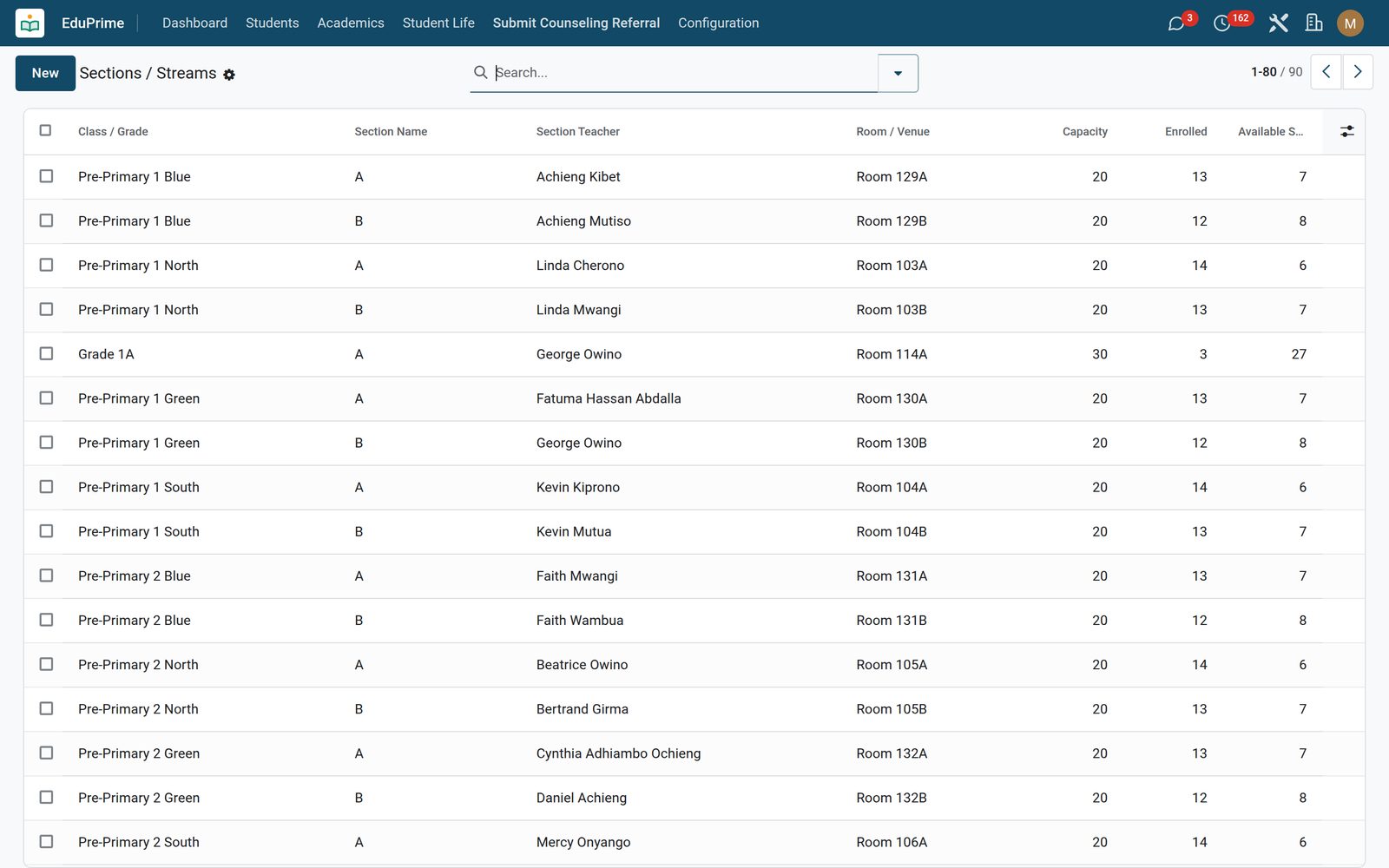The width and height of the screenshot is (1389, 868).
Task: Open the messages chat icon
Action: click(x=1176, y=23)
